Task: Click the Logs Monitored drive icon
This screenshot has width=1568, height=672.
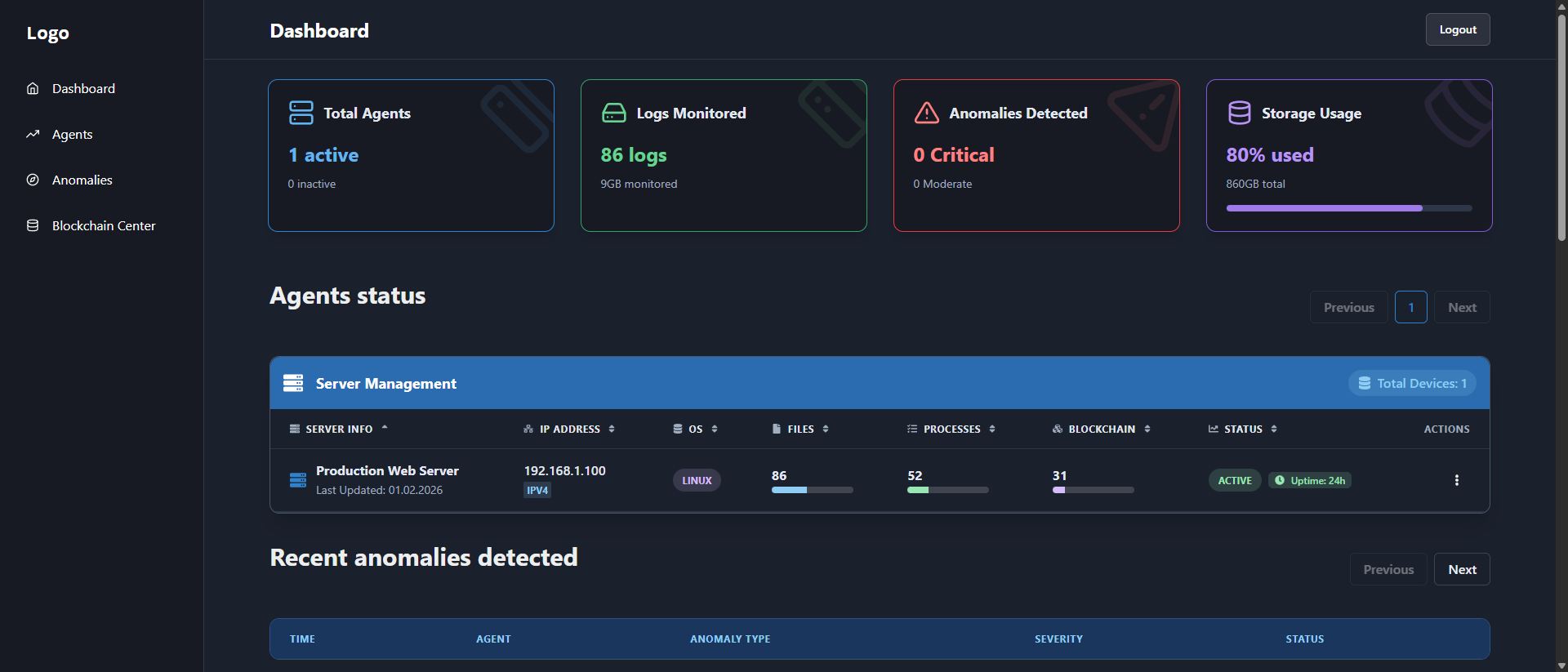Action: point(613,113)
